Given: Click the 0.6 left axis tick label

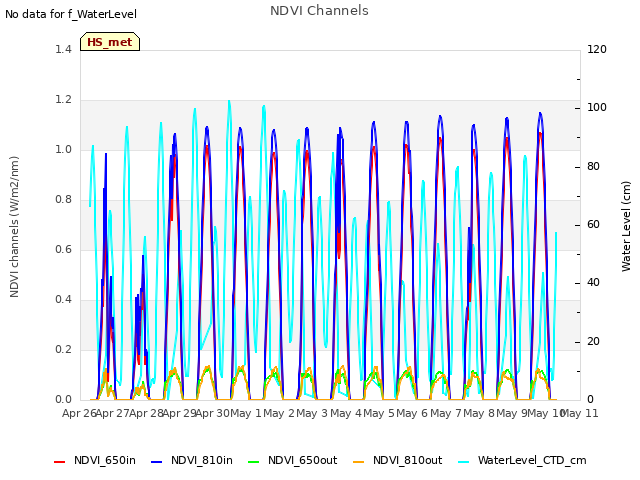Looking at the screenshot, I should point(63,249).
